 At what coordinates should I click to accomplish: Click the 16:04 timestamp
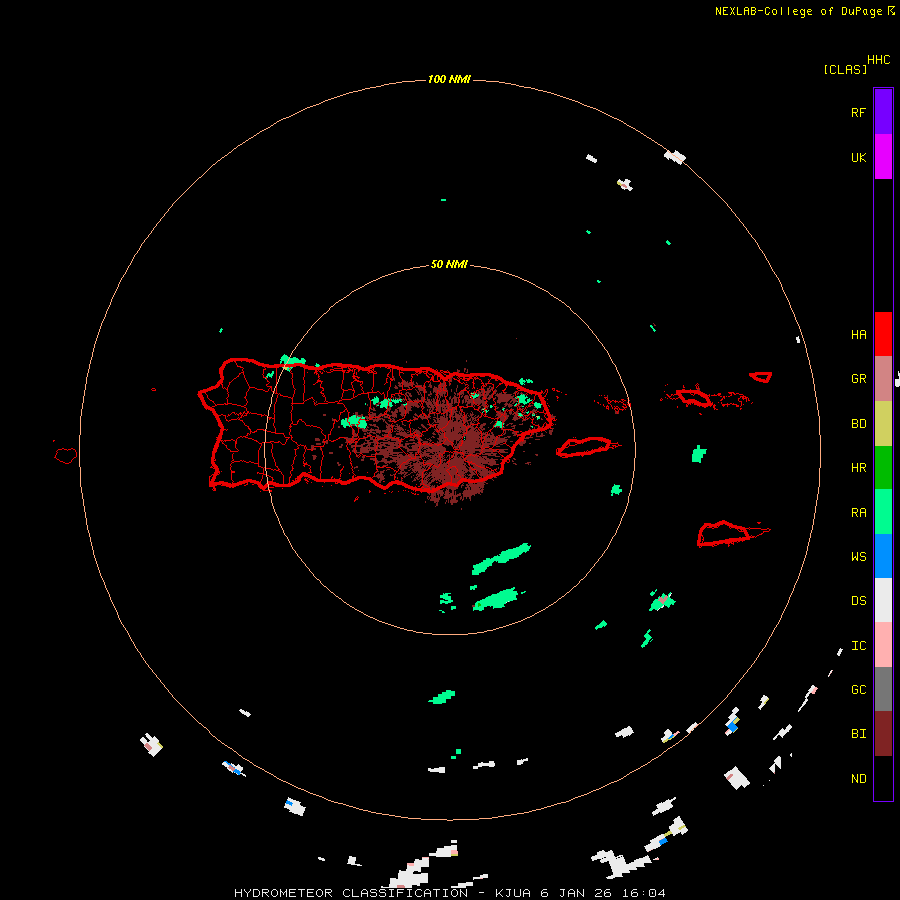coord(643,893)
